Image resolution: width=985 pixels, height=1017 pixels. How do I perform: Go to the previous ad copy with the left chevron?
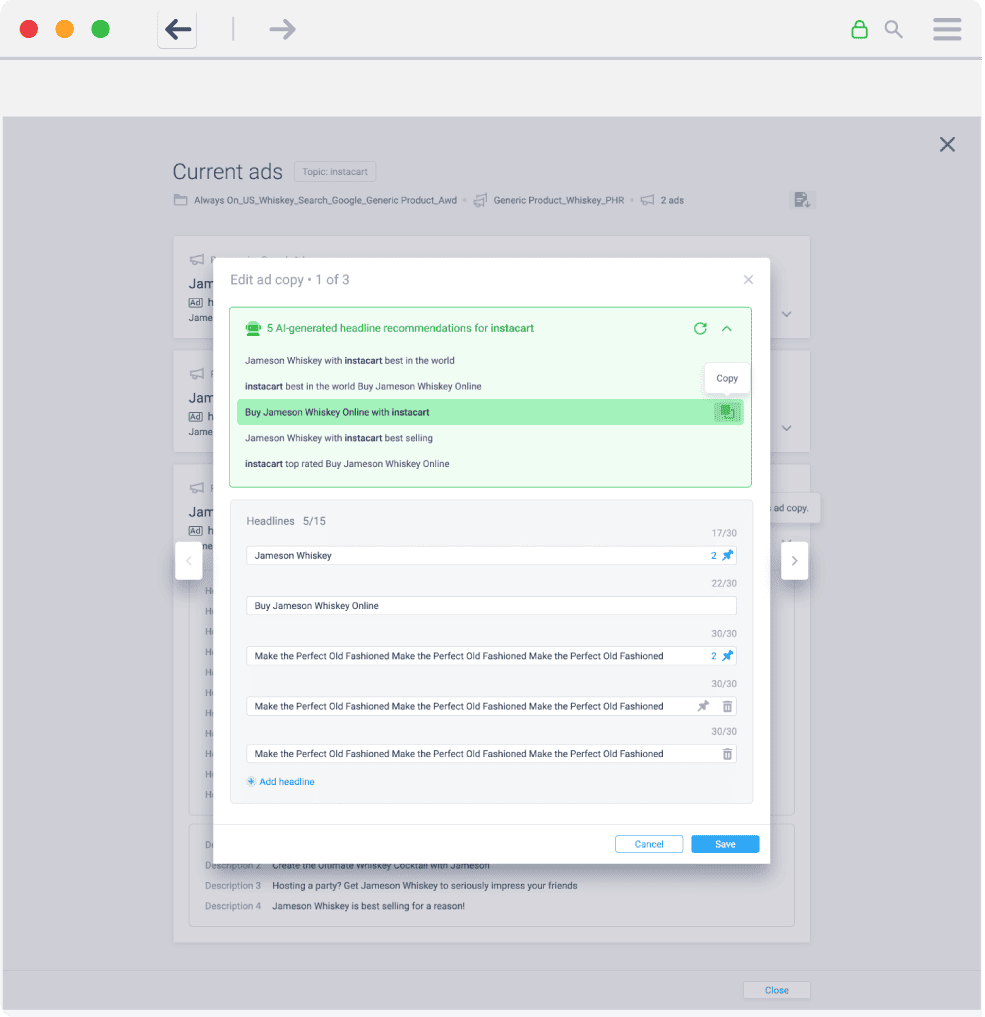189,561
